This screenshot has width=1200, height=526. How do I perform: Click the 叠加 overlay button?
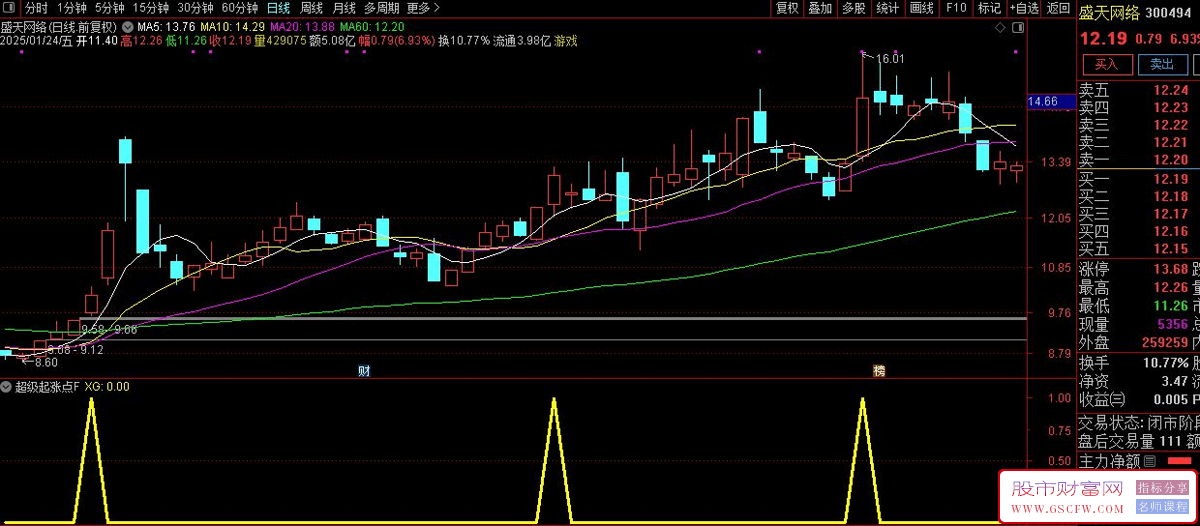coord(820,8)
